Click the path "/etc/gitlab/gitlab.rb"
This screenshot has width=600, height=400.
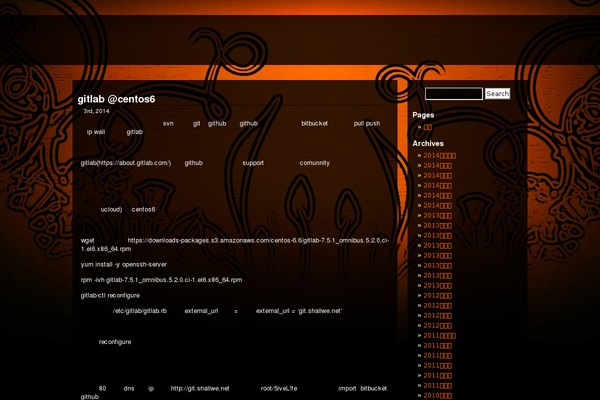pyautogui.click(x=140, y=311)
